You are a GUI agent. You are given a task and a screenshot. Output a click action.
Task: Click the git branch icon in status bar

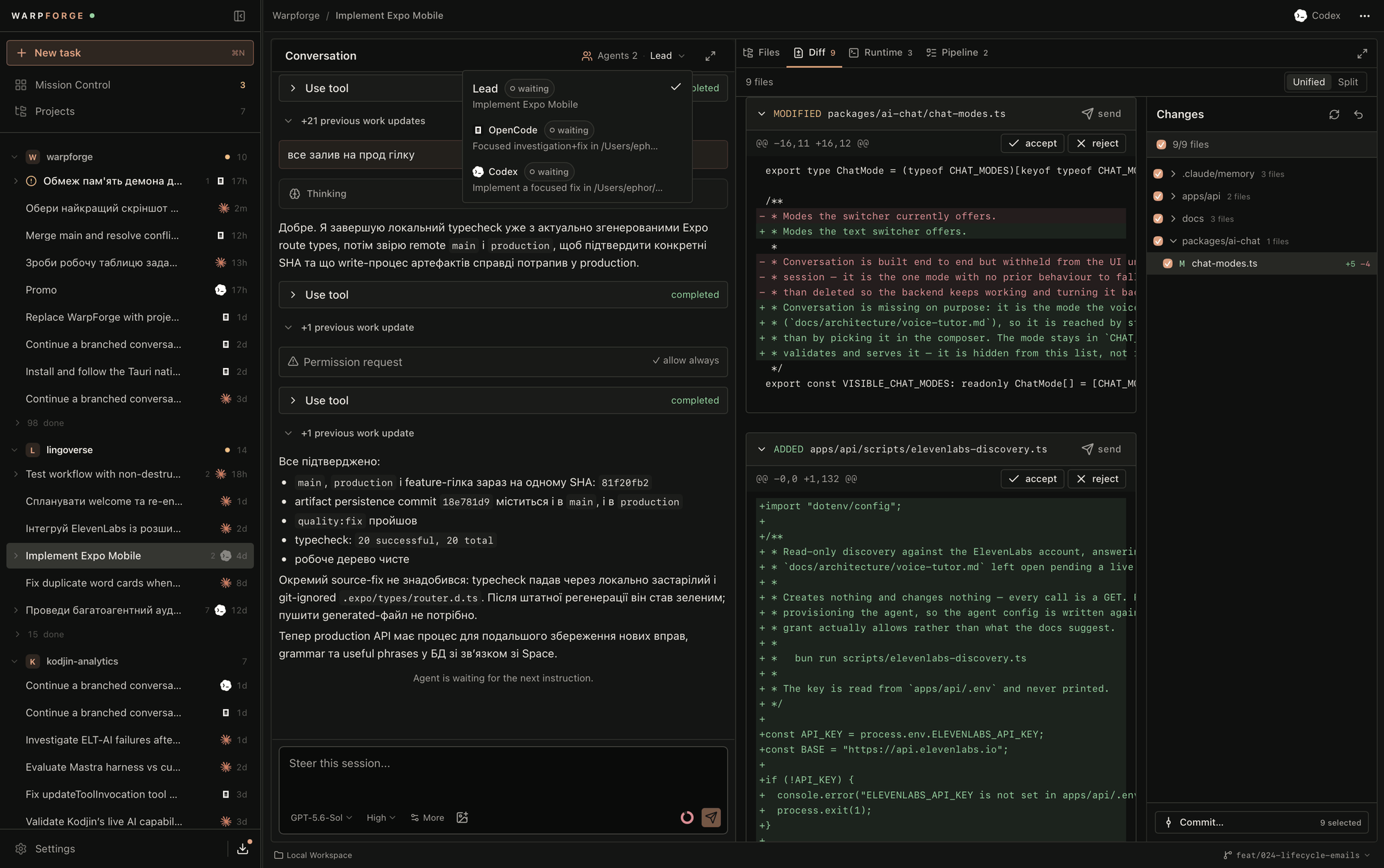click(1228, 856)
